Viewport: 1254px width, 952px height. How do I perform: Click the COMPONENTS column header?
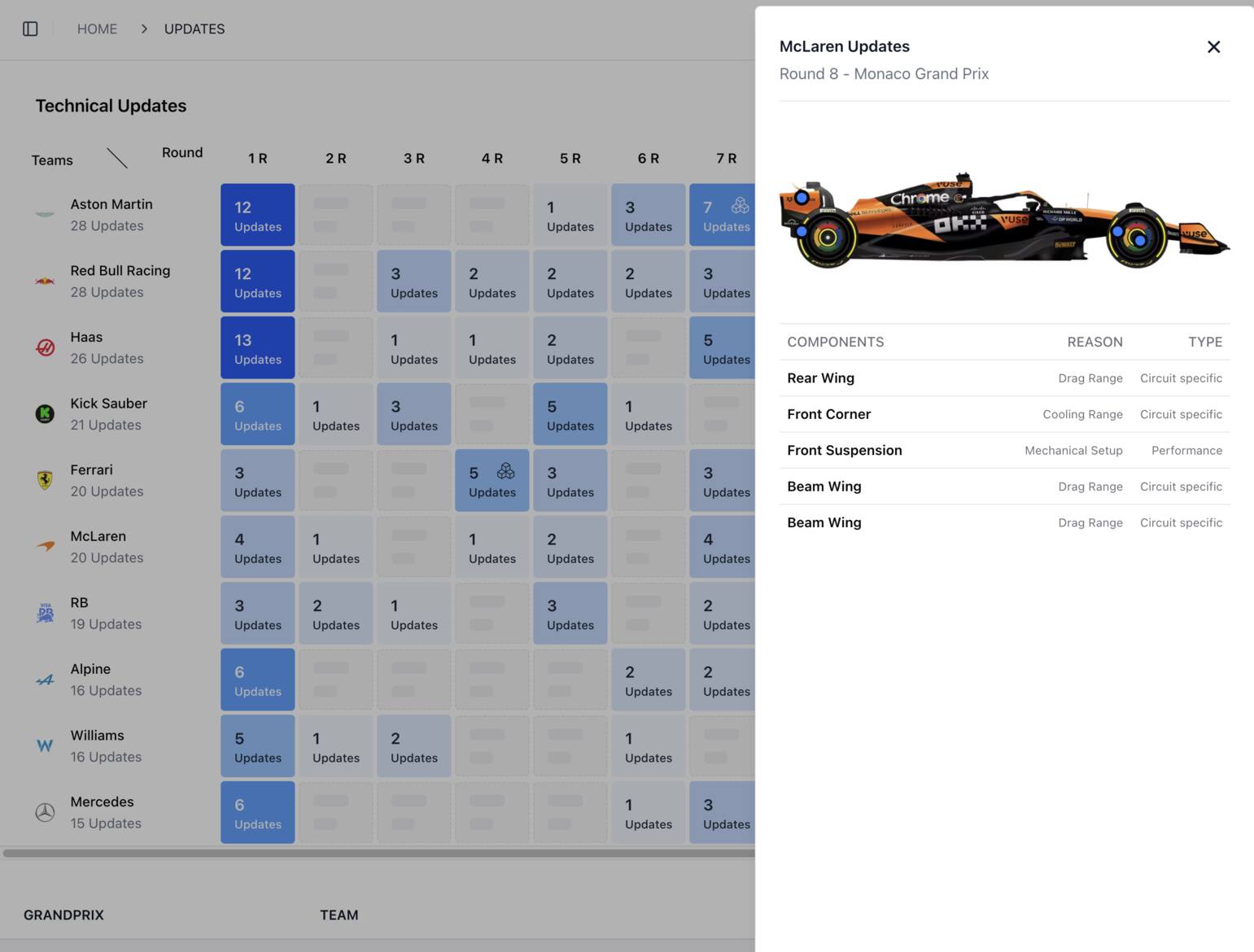(835, 342)
